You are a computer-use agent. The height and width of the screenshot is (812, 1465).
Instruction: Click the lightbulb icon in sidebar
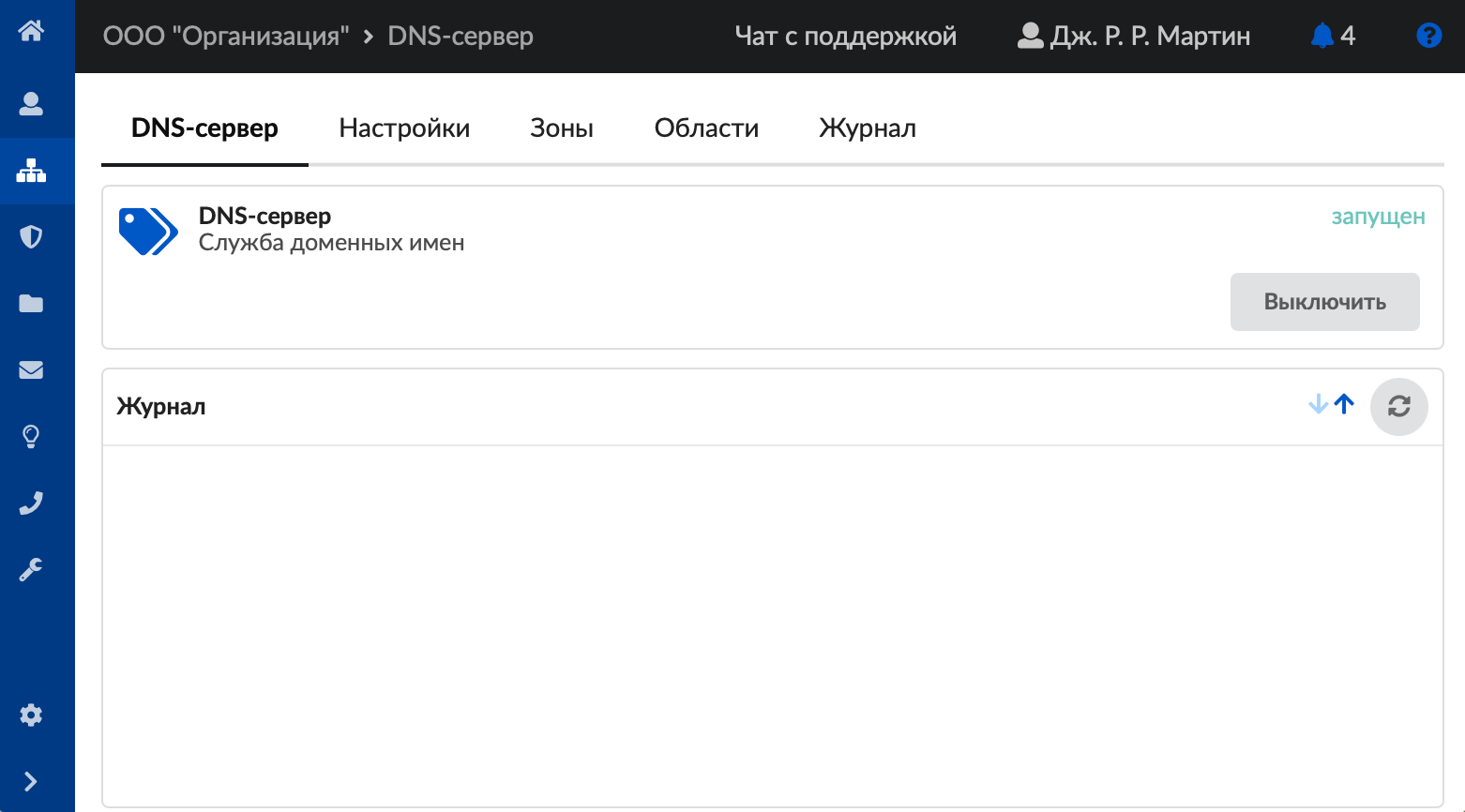click(31, 436)
